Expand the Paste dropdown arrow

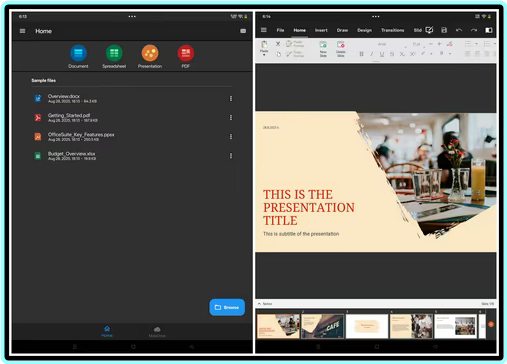point(264,55)
